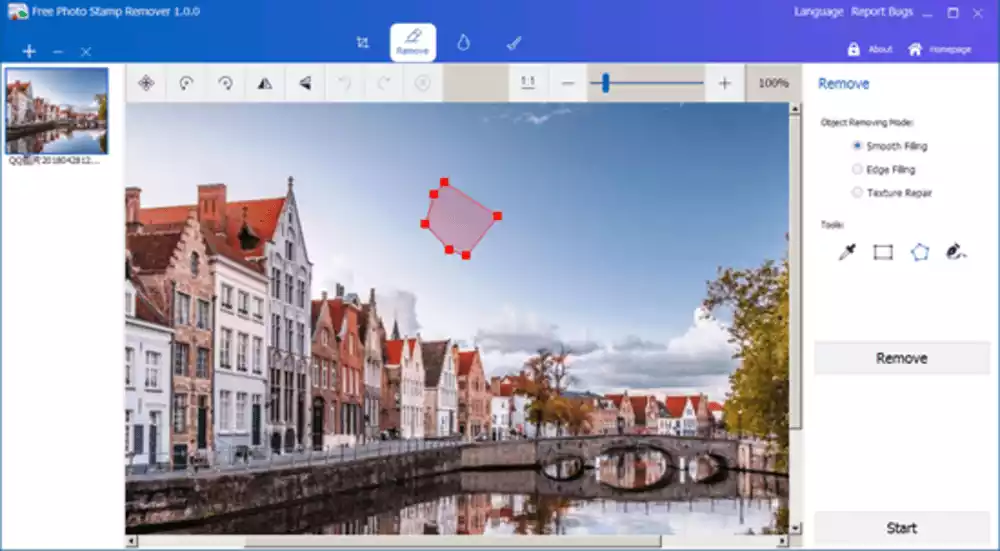The height and width of the screenshot is (551, 1000).
Task: Click the app logo icon in title bar
Action: 18,11
